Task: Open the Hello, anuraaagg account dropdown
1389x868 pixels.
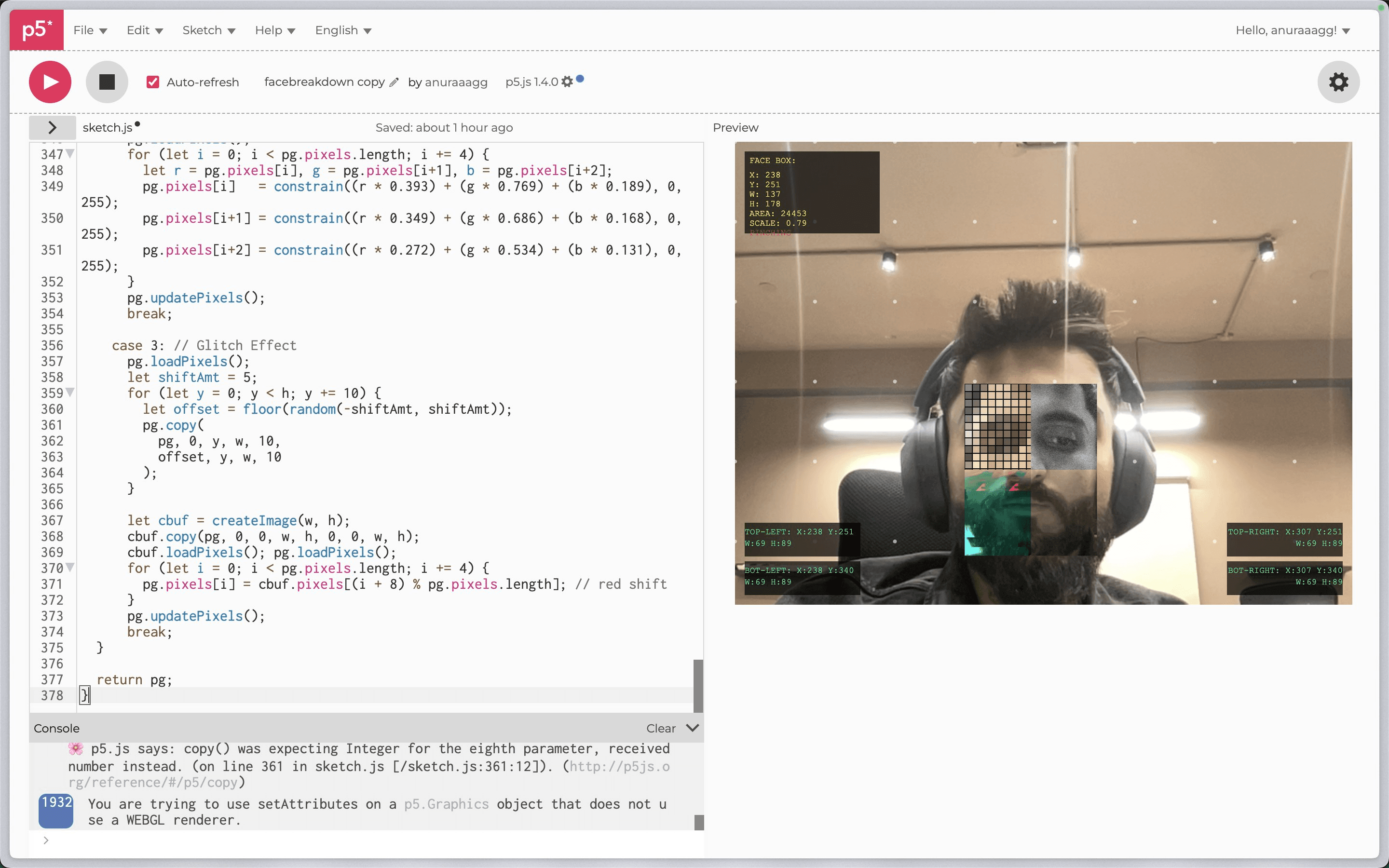Action: [1292, 30]
